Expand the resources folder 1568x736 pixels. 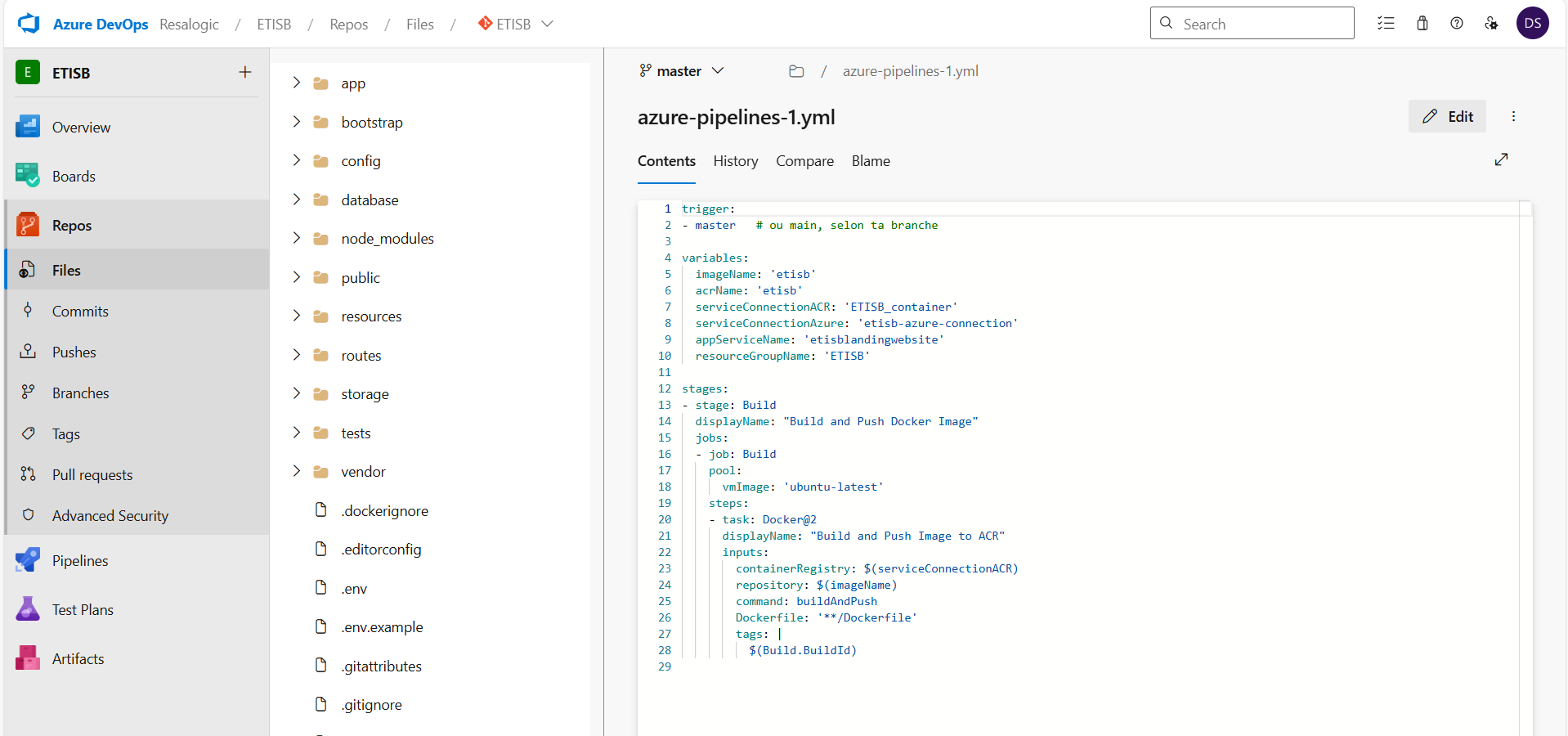pyautogui.click(x=297, y=316)
